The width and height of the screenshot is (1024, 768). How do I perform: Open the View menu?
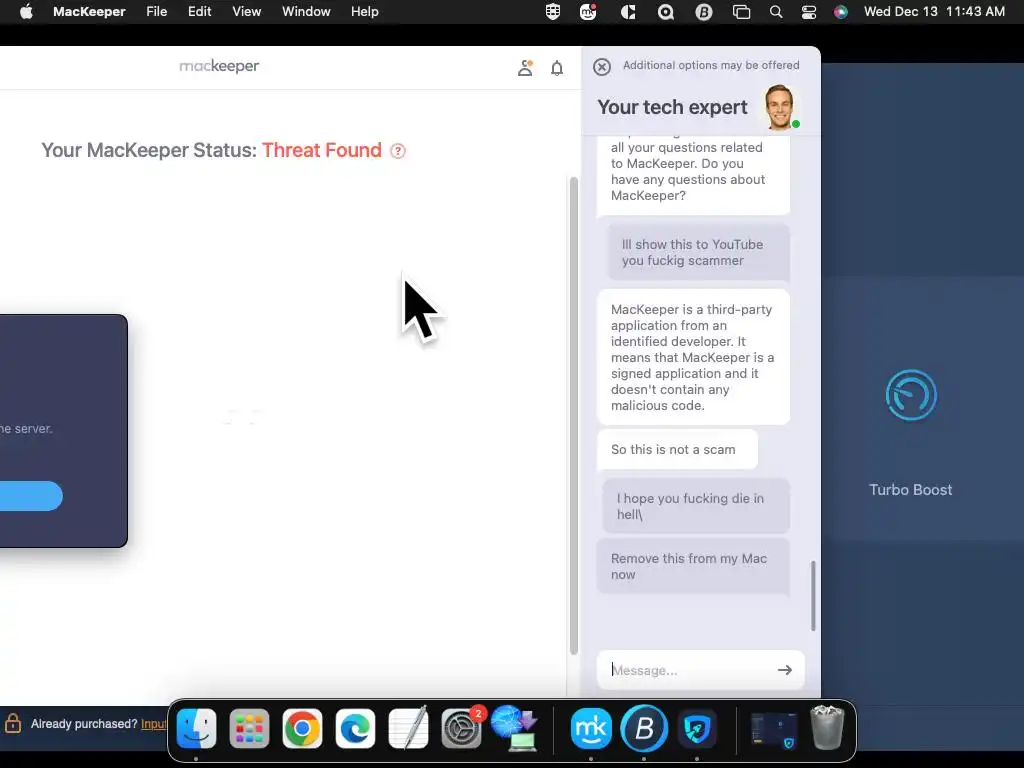247,12
